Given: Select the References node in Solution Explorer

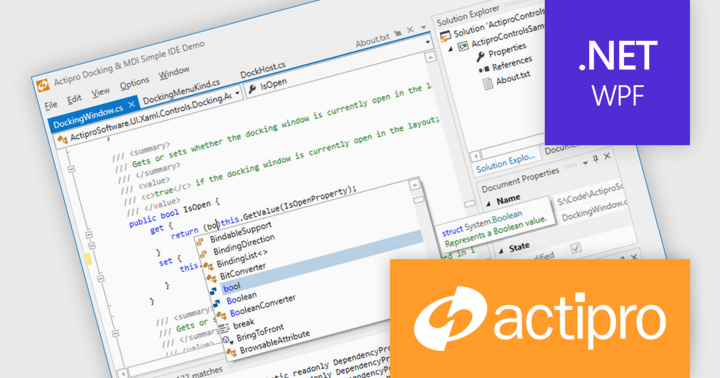Looking at the screenshot, I should tap(512, 64).
